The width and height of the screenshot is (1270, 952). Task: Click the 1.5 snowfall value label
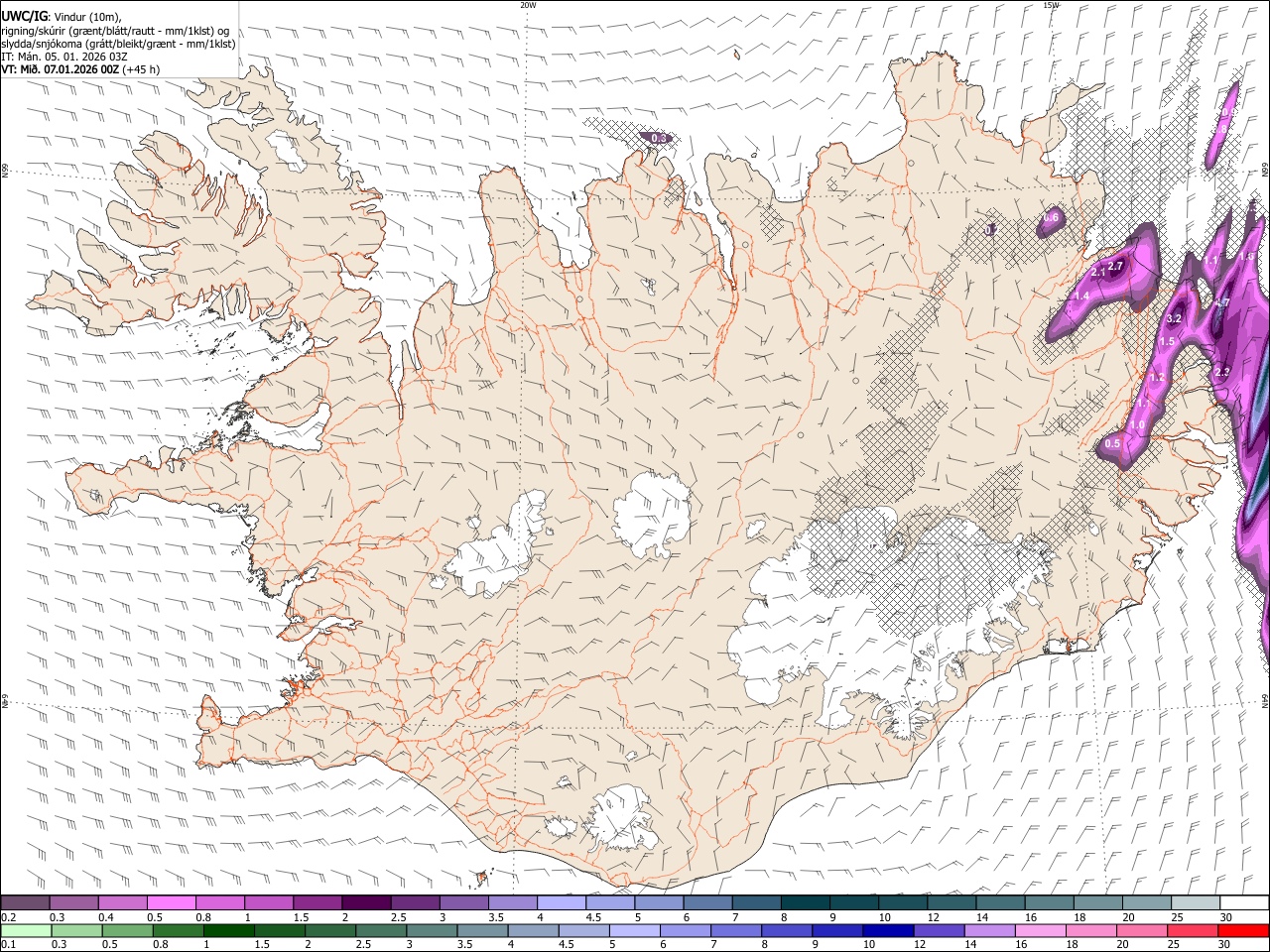1167,342
